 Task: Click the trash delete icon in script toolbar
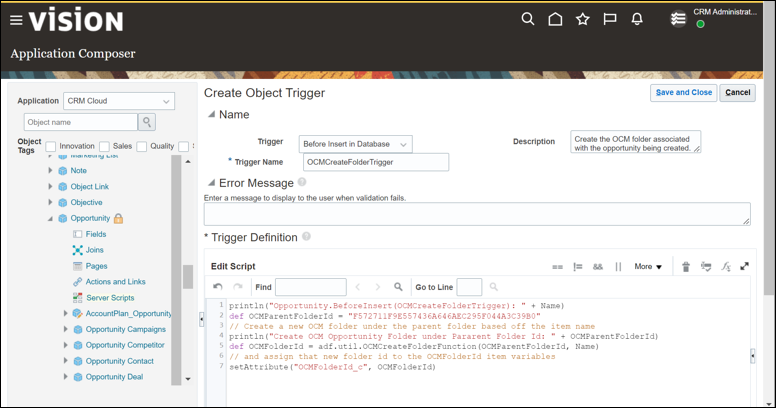coord(686,267)
